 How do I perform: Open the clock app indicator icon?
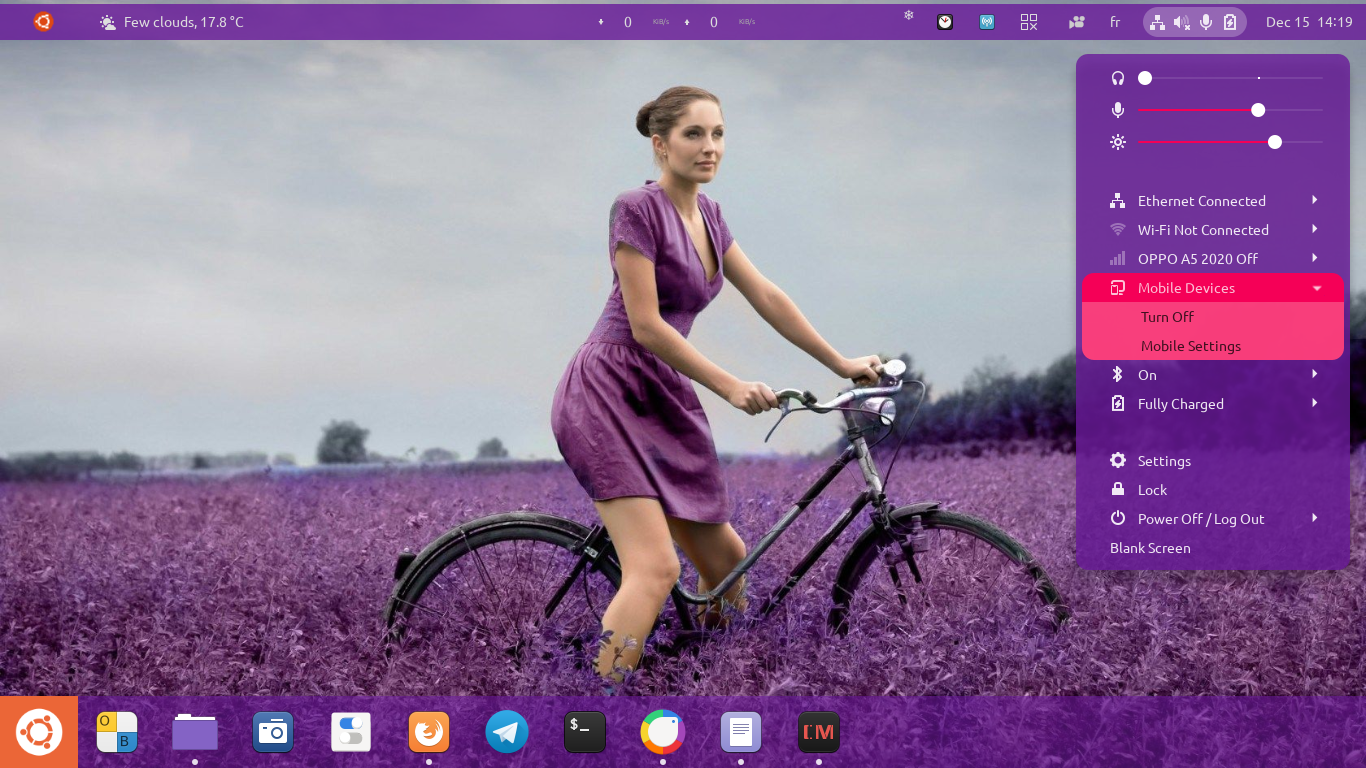click(x=945, y=22)
